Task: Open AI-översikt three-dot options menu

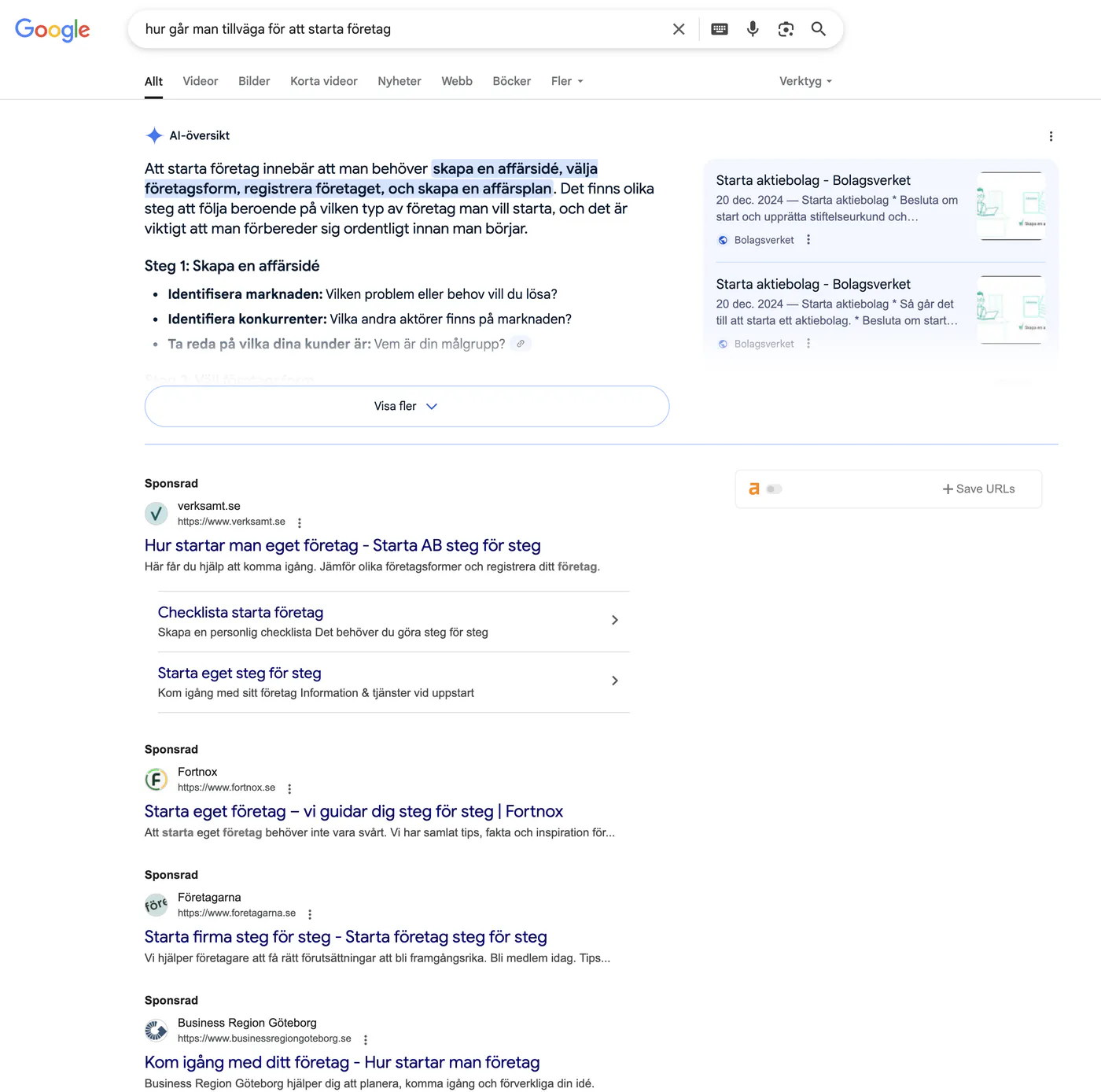Action: coord(1051,136)
